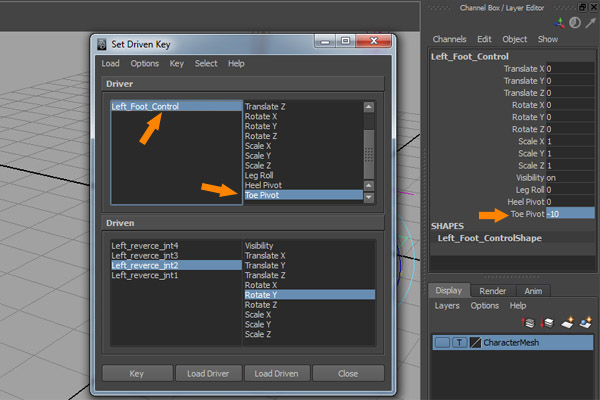The image size is (600, 400).
Task: Click the hyperbolic arrow icon in Channel Box
Action: click(x=590, y=23)
